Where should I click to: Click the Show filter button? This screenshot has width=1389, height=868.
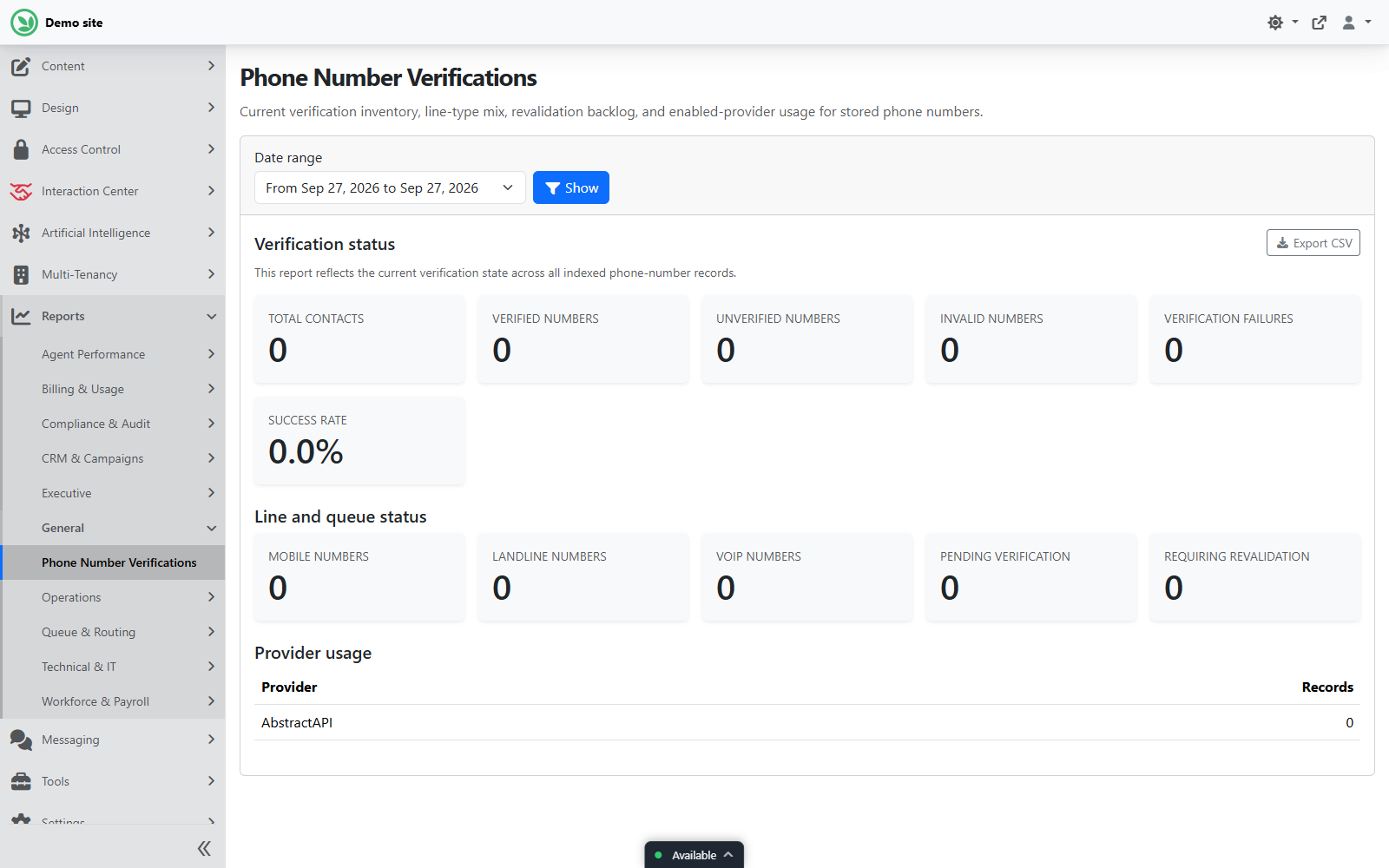coord(571,187)
